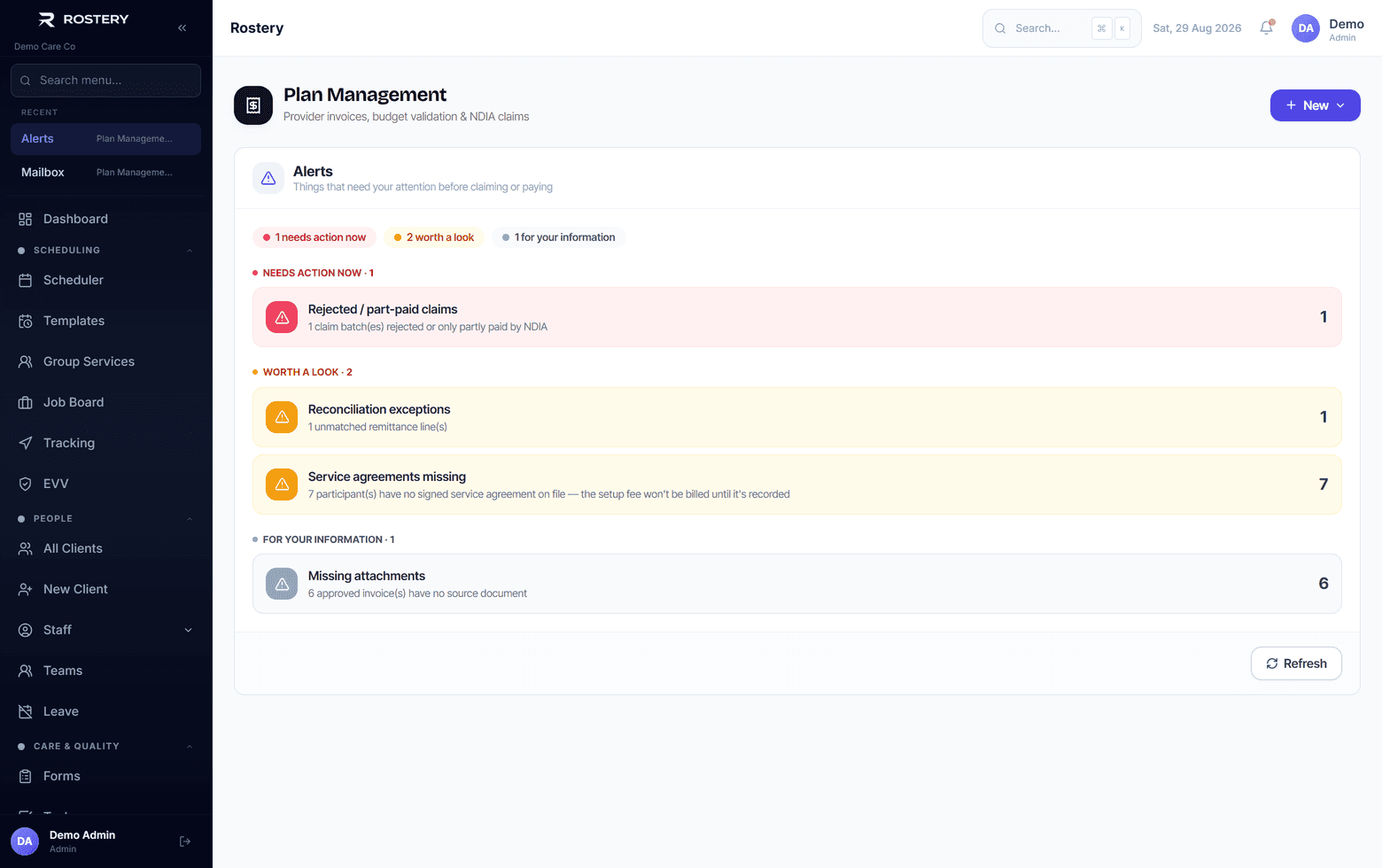Open the notifications bell
Image resolution: width=1382 pixels, height=868 pixels.
click(1267, 27)
